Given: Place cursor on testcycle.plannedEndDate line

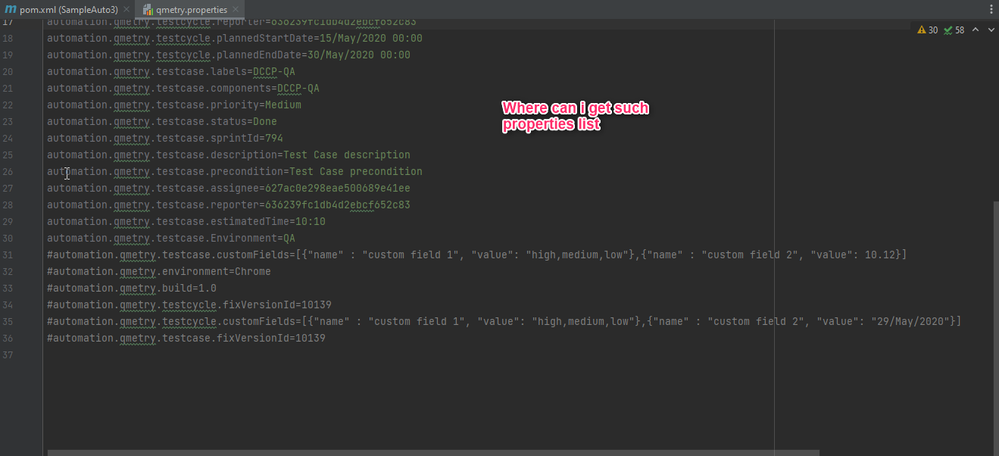Looking at the screenshot, I should pyautogui.click(x=229, y=55).
